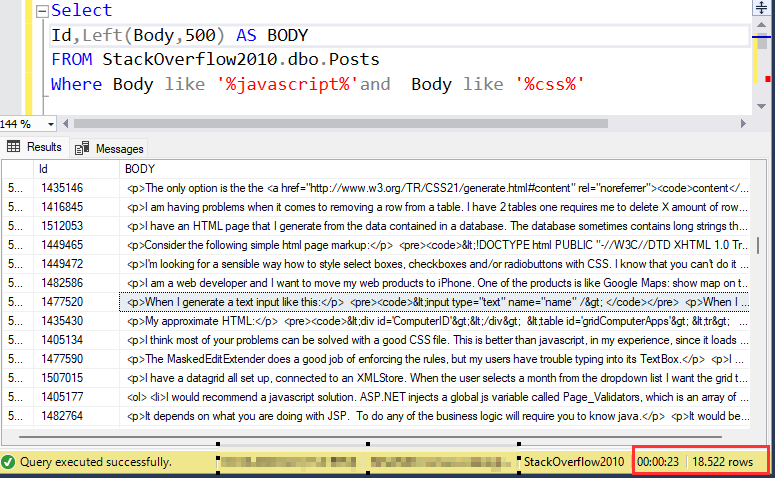The height and width of the screenshot is (478, 775).
Task: Click body cell 'I have an HTML page that I generate'
Action: [434, 226]
